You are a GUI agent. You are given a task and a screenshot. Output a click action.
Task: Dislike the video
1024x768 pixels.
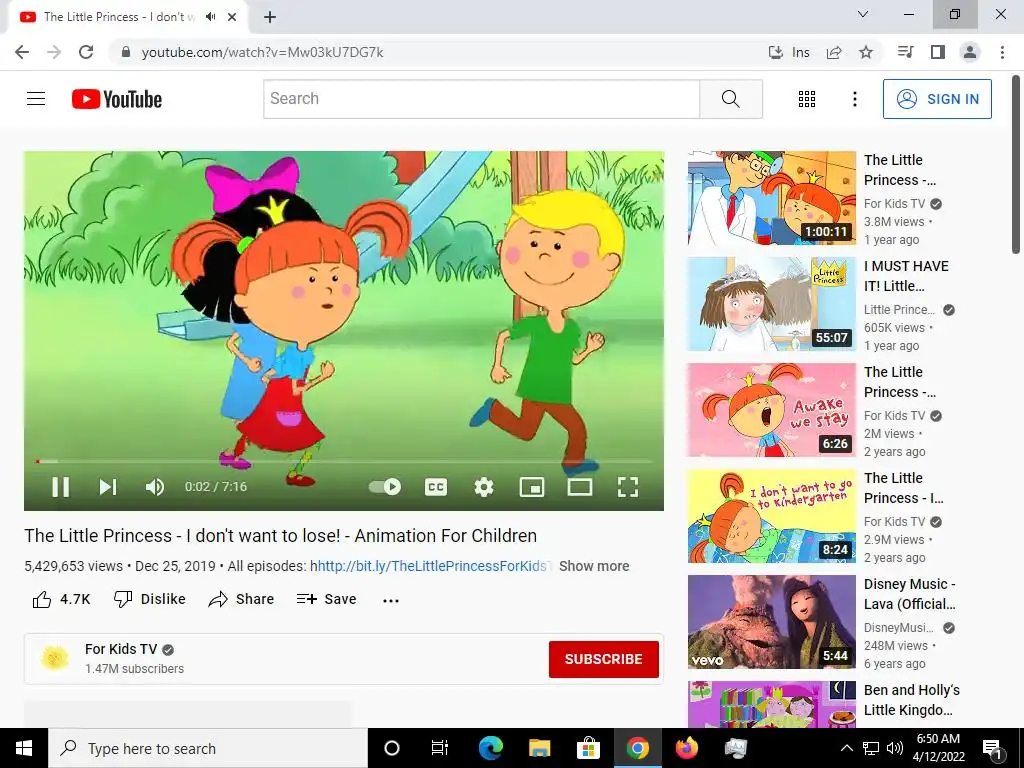coord(150,599)
